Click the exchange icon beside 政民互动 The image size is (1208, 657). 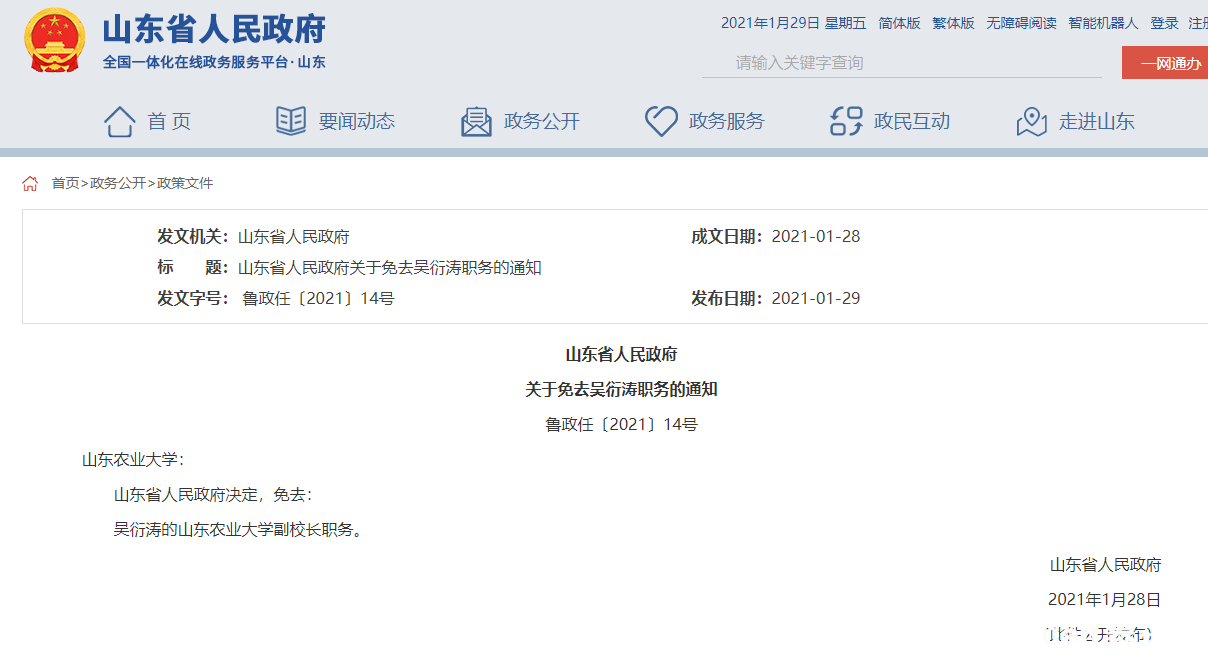[x=846, y=122]
